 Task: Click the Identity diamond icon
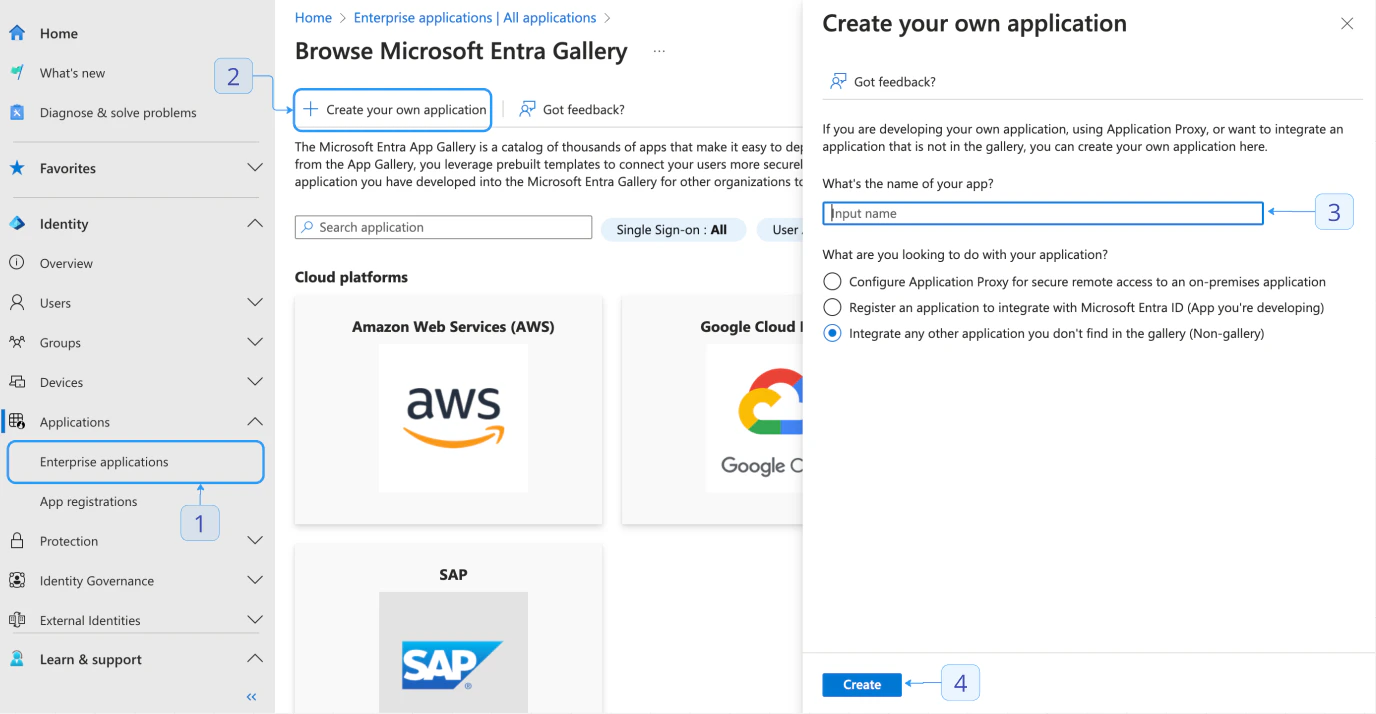tap(17, 224)
